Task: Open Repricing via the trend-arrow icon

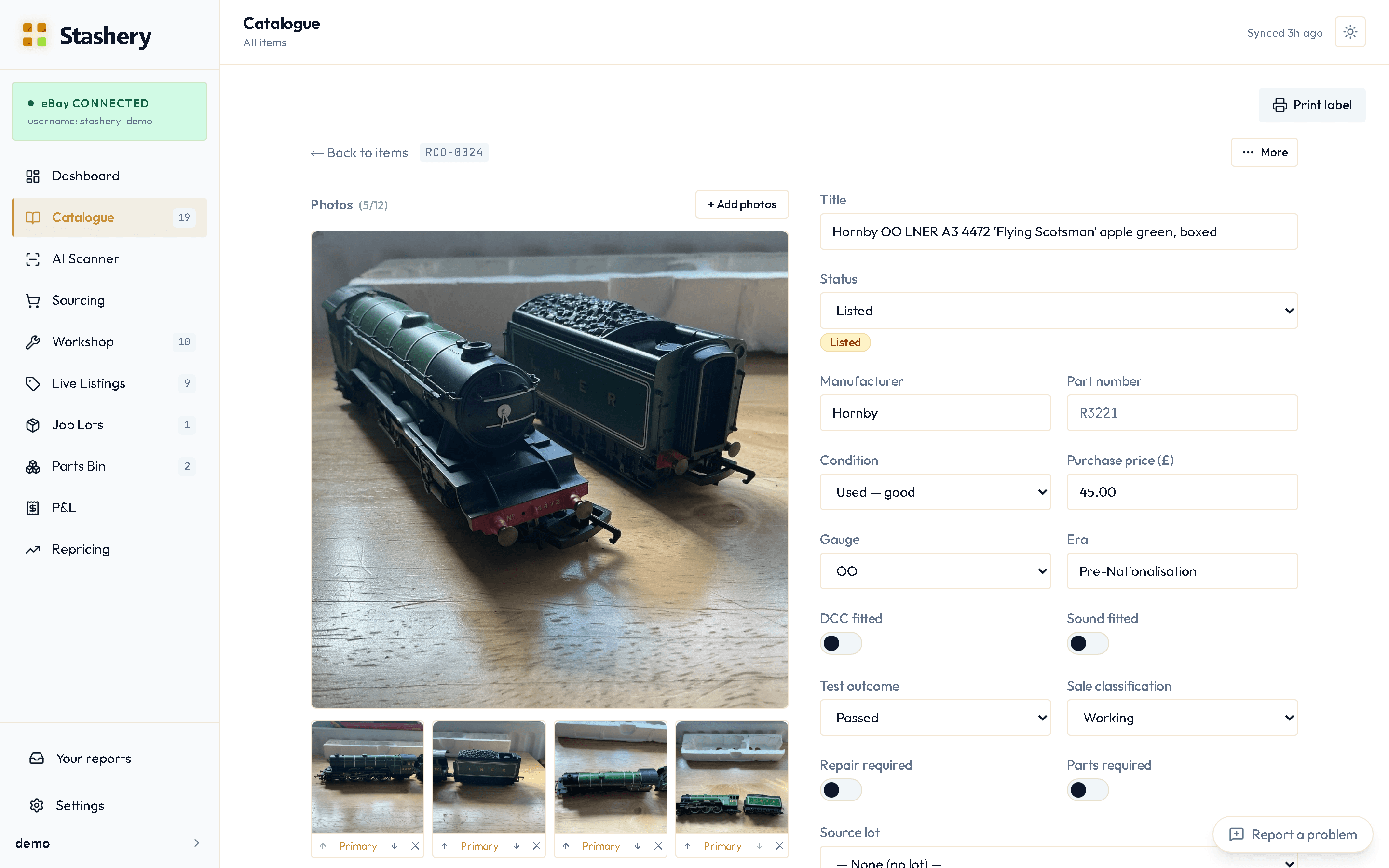Action: coord(33,549)
